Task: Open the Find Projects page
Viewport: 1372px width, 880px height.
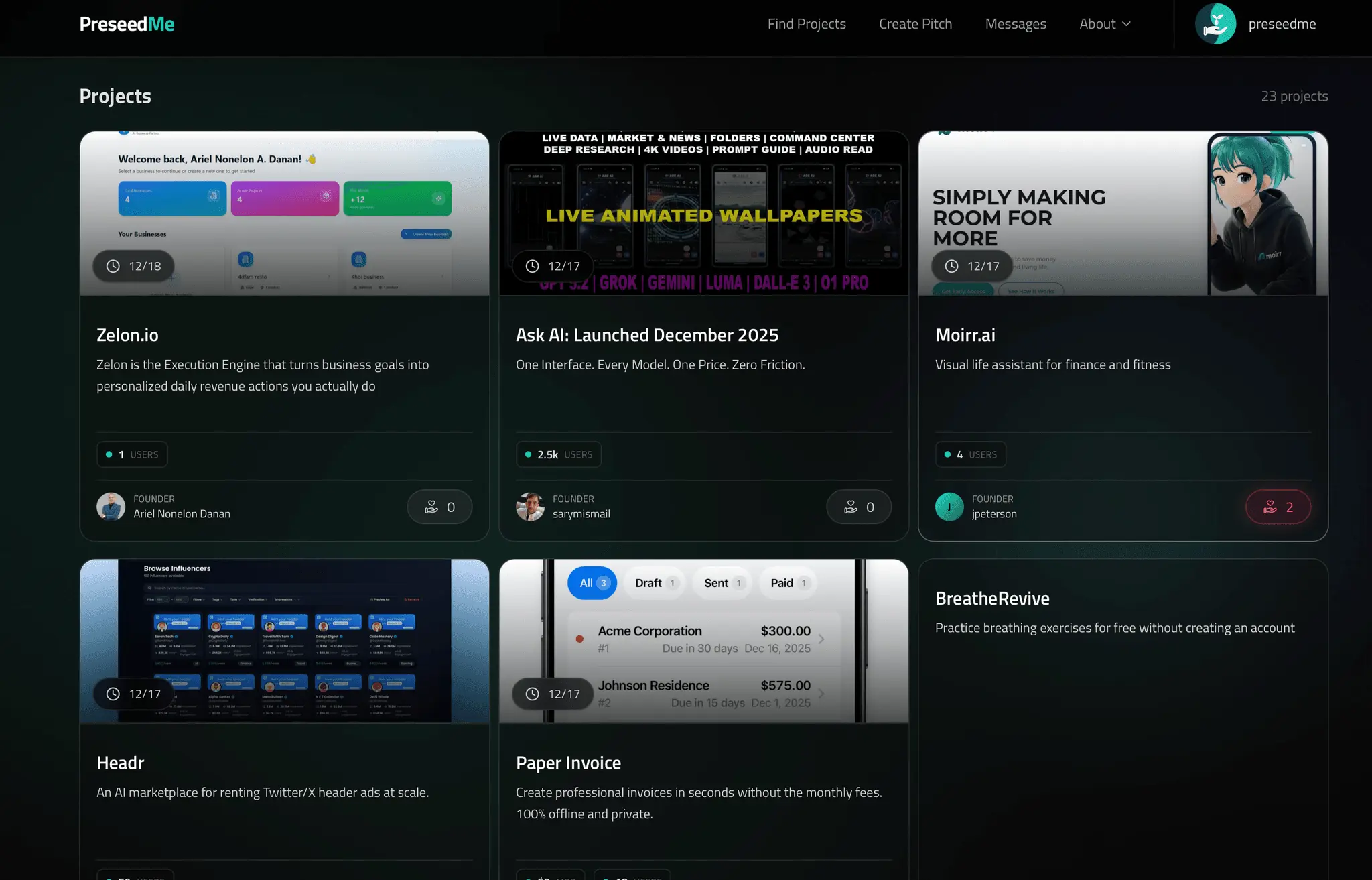Action: tap(807, 24)
